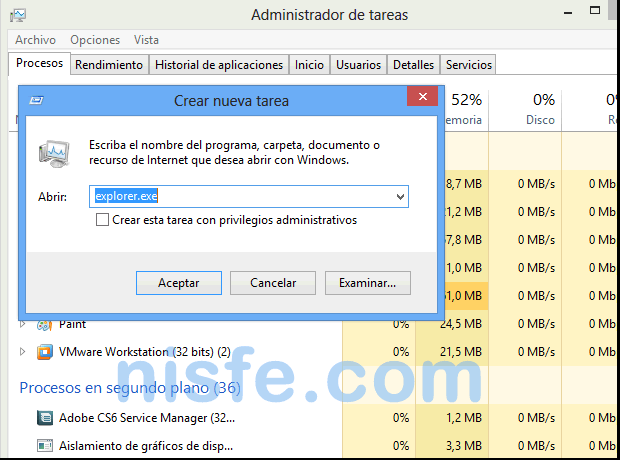Close the Crear nueva tarea dialog
620x460 pixels.
coord(422,99)
